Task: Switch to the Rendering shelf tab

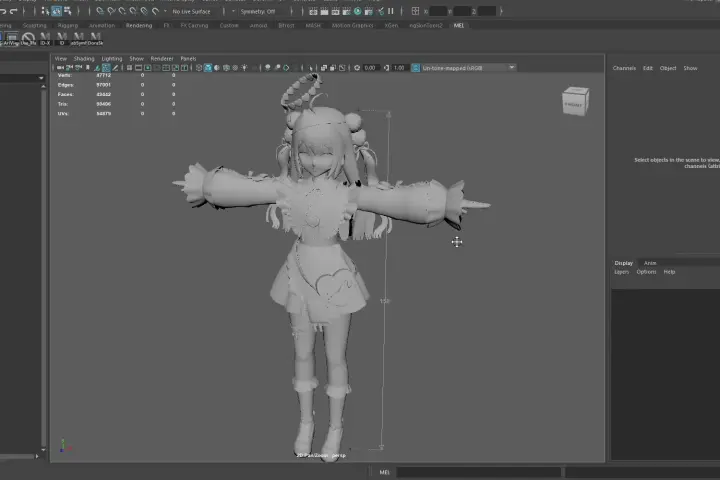Action: point(139,25)
